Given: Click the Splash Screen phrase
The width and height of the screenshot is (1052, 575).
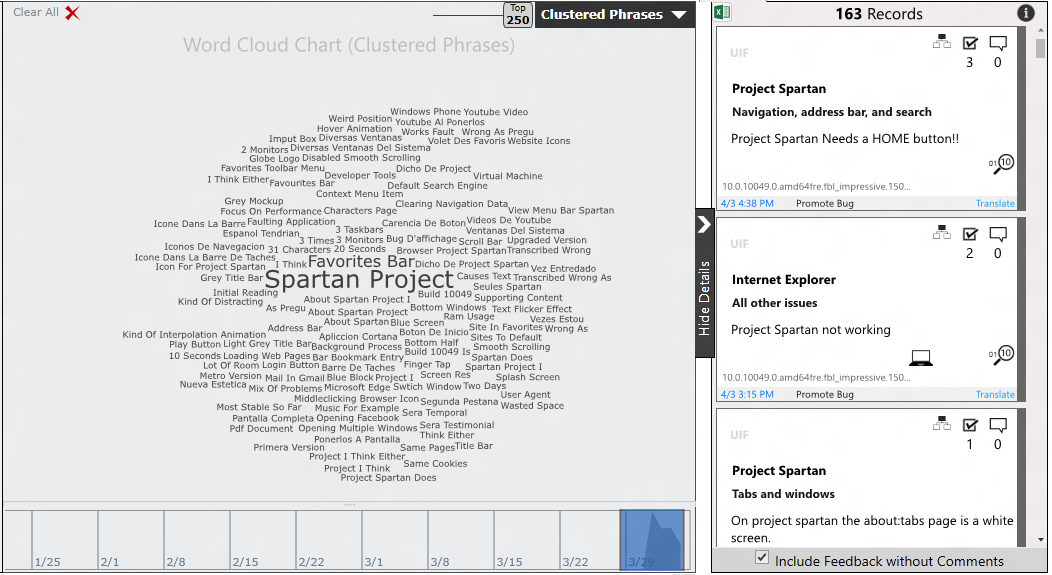Looking at the screenshot, I should click(527, 377).
